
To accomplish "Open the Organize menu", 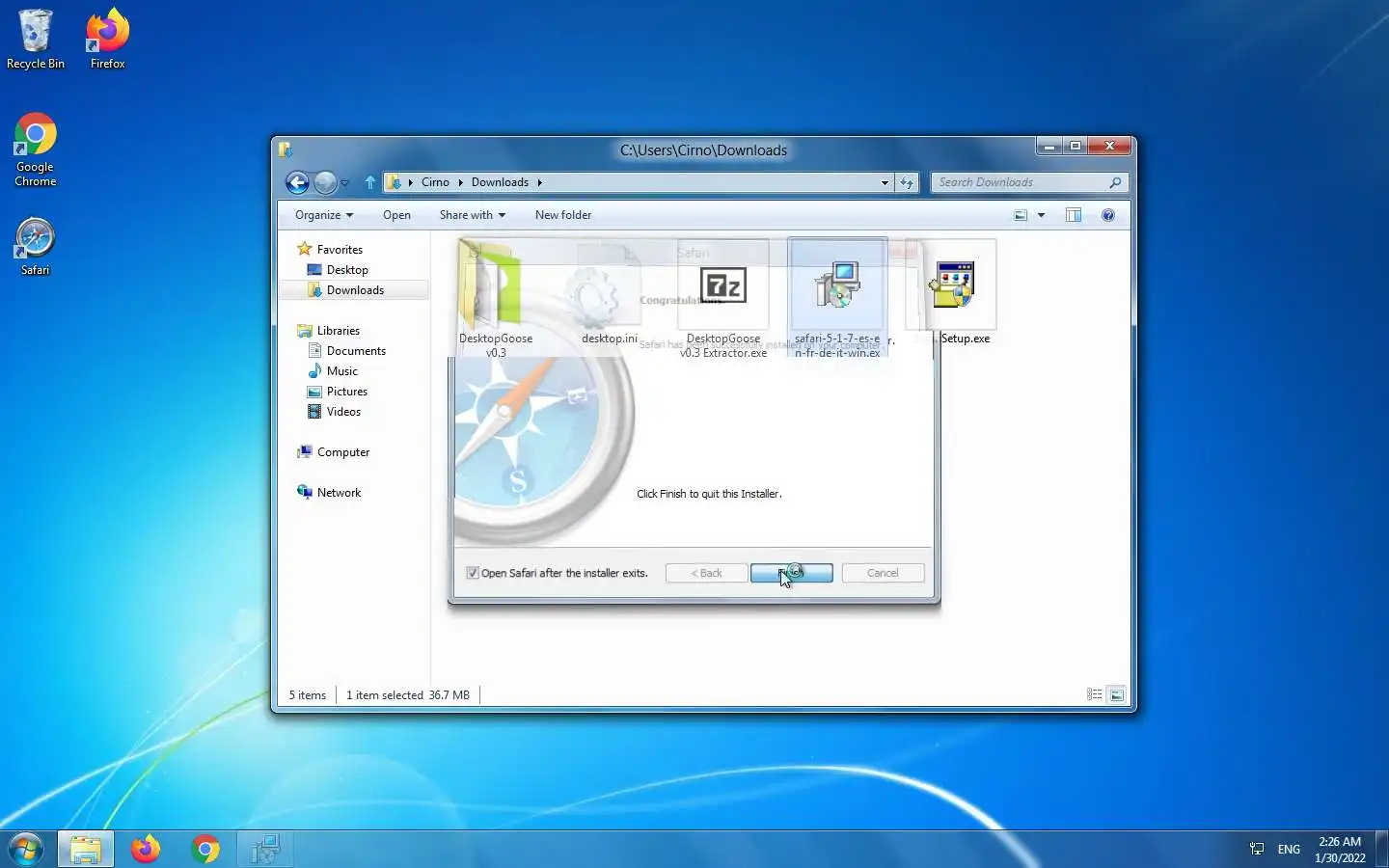I will [x=324, y=215].
